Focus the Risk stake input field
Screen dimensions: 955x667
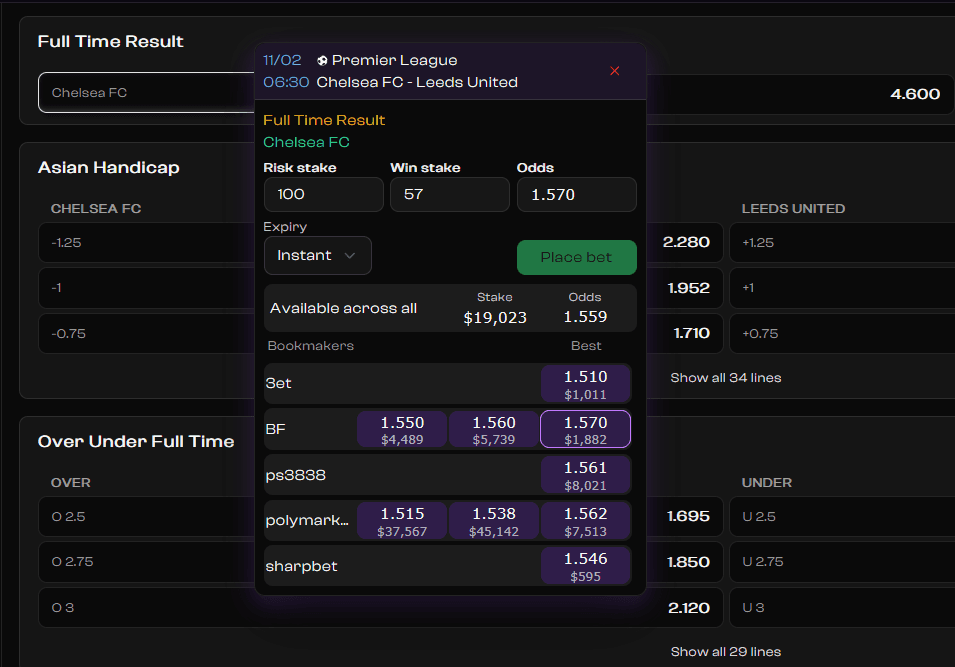(323, 194)
